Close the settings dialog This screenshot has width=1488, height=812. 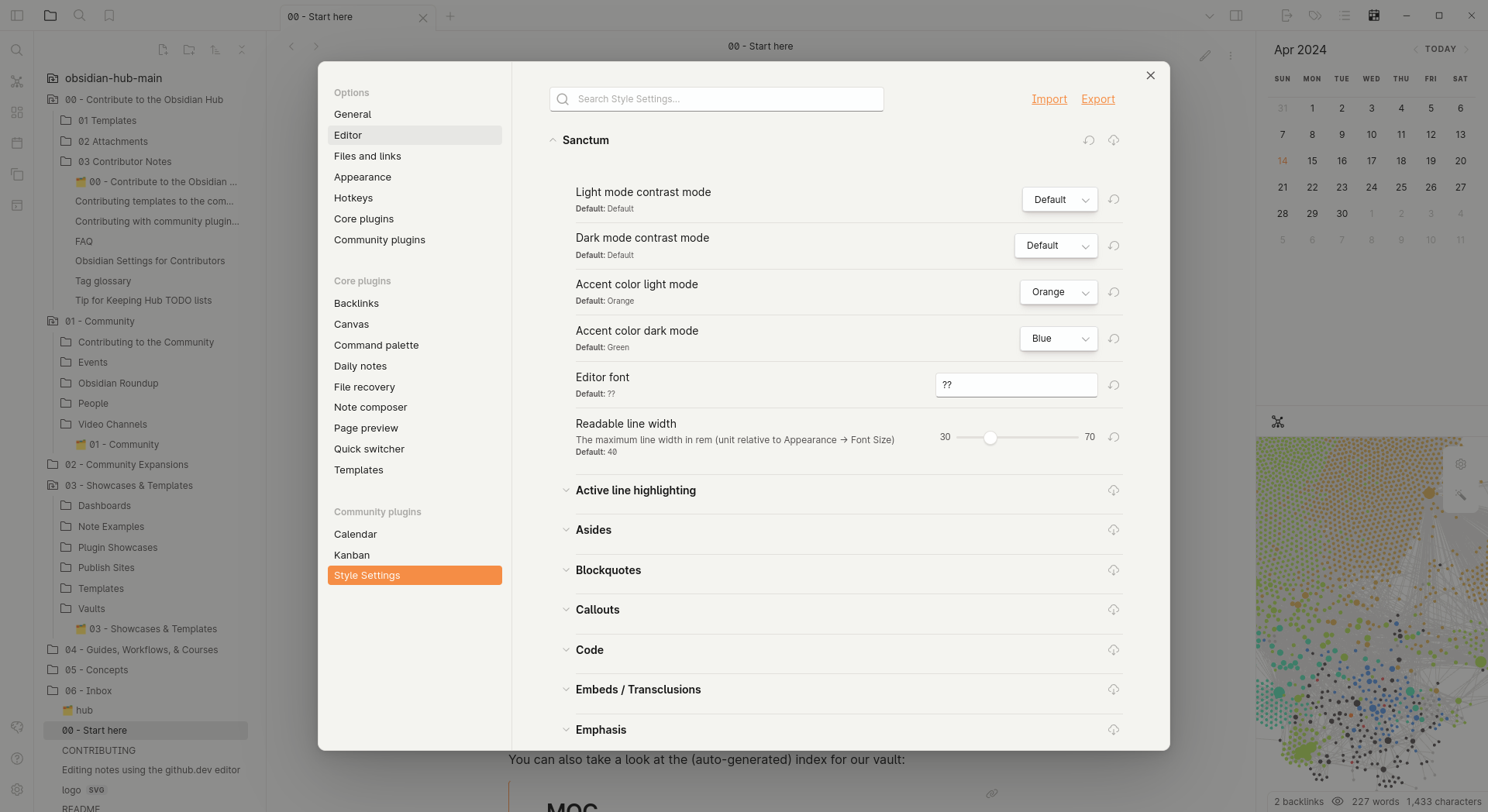click(1151, 75)
